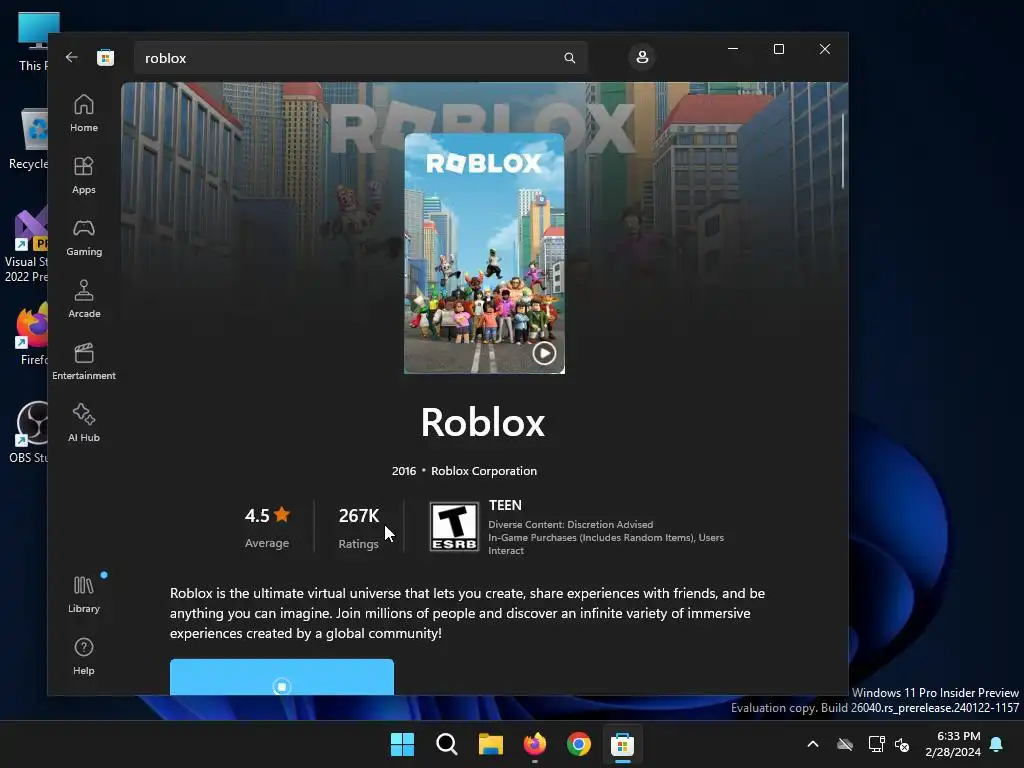
Task: Click the search magnifier icon
Action: click(569, 58)
